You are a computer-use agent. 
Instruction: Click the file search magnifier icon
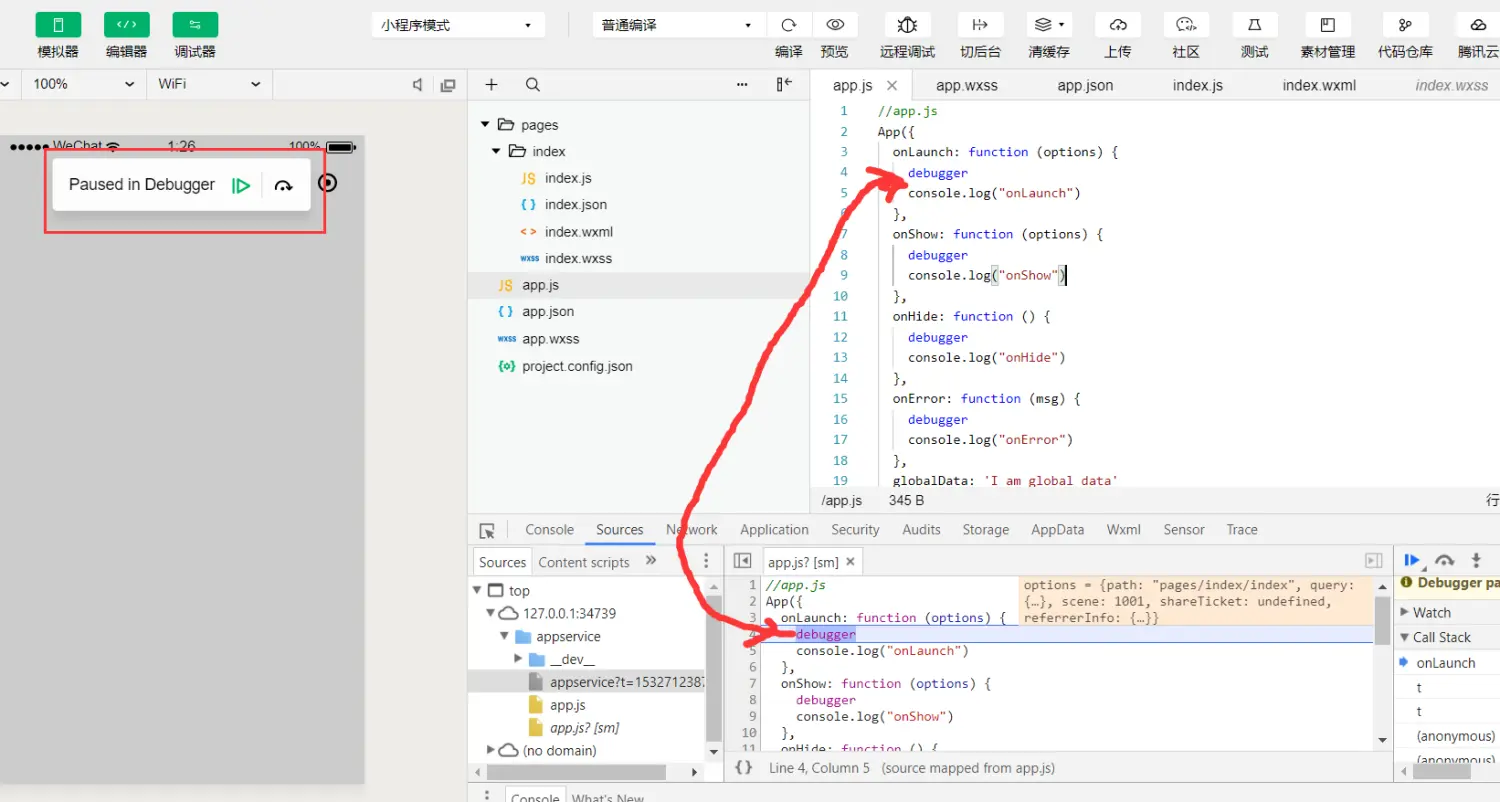coord(533,85)
